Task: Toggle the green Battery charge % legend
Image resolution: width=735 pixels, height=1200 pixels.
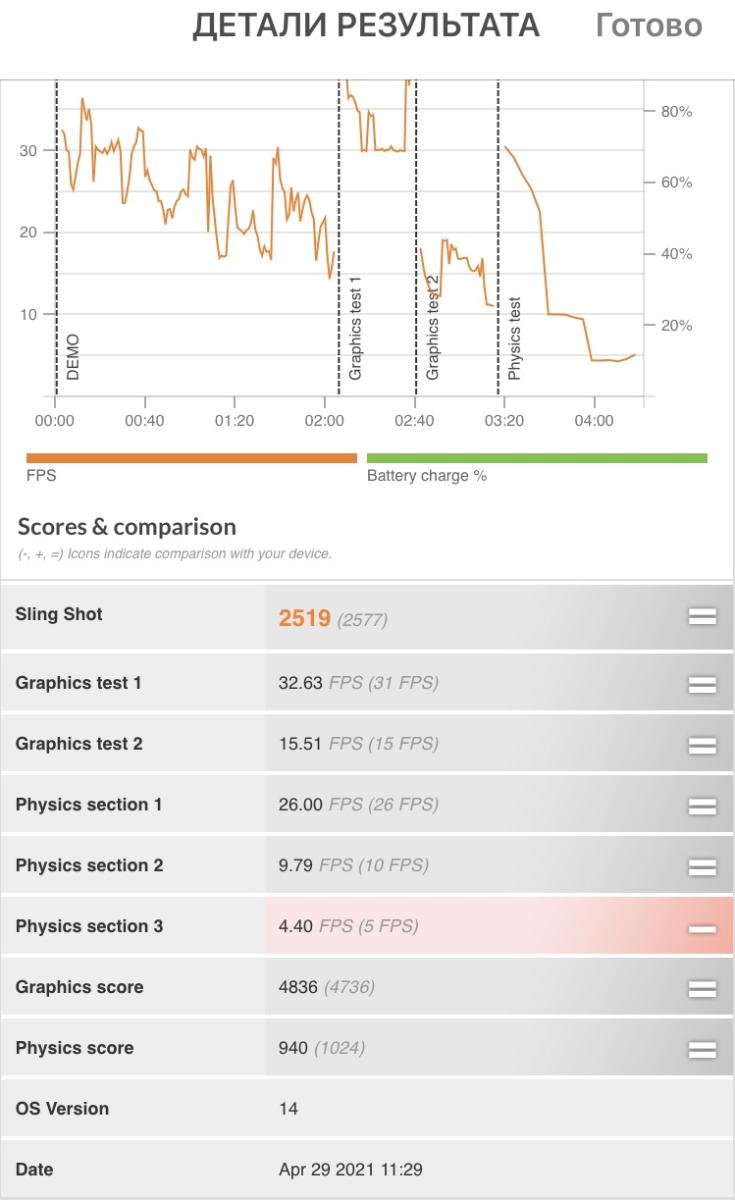Action: point(537,459)
